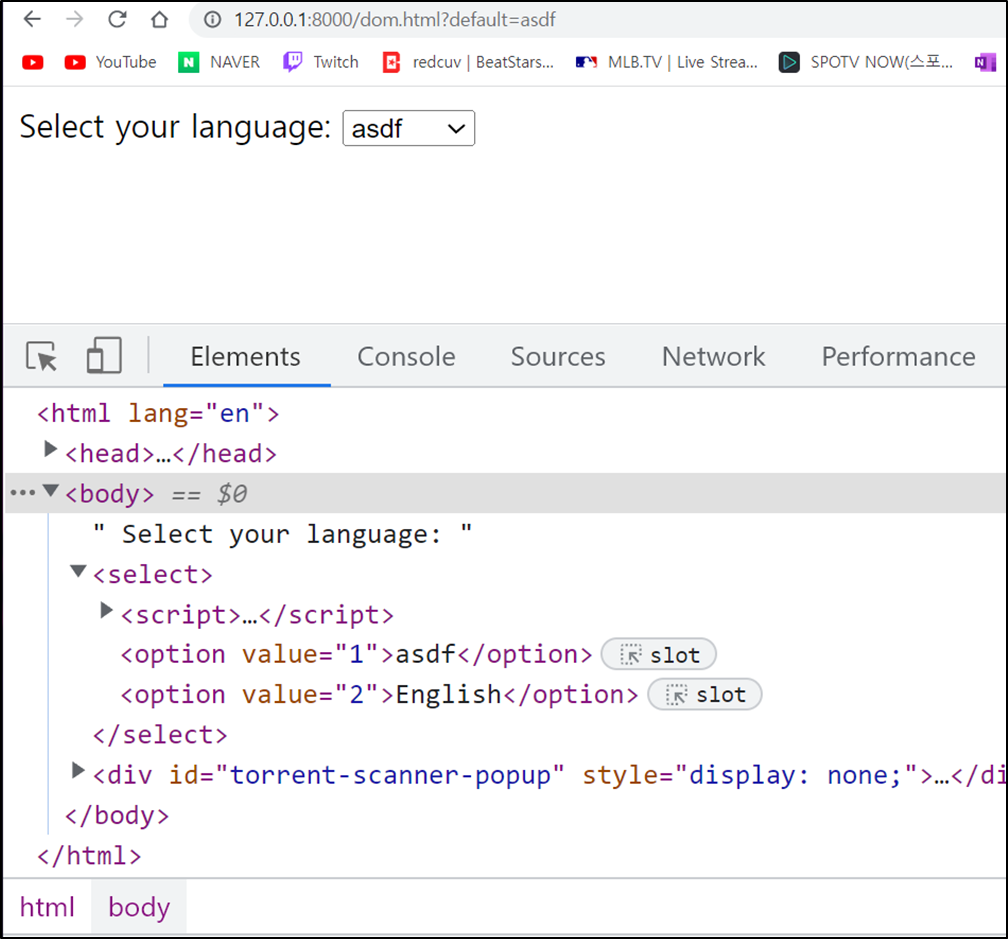The height and width of the screenshot is (939, 1008).
Task: Switch to the Network tab
Action: coord(714,356)
